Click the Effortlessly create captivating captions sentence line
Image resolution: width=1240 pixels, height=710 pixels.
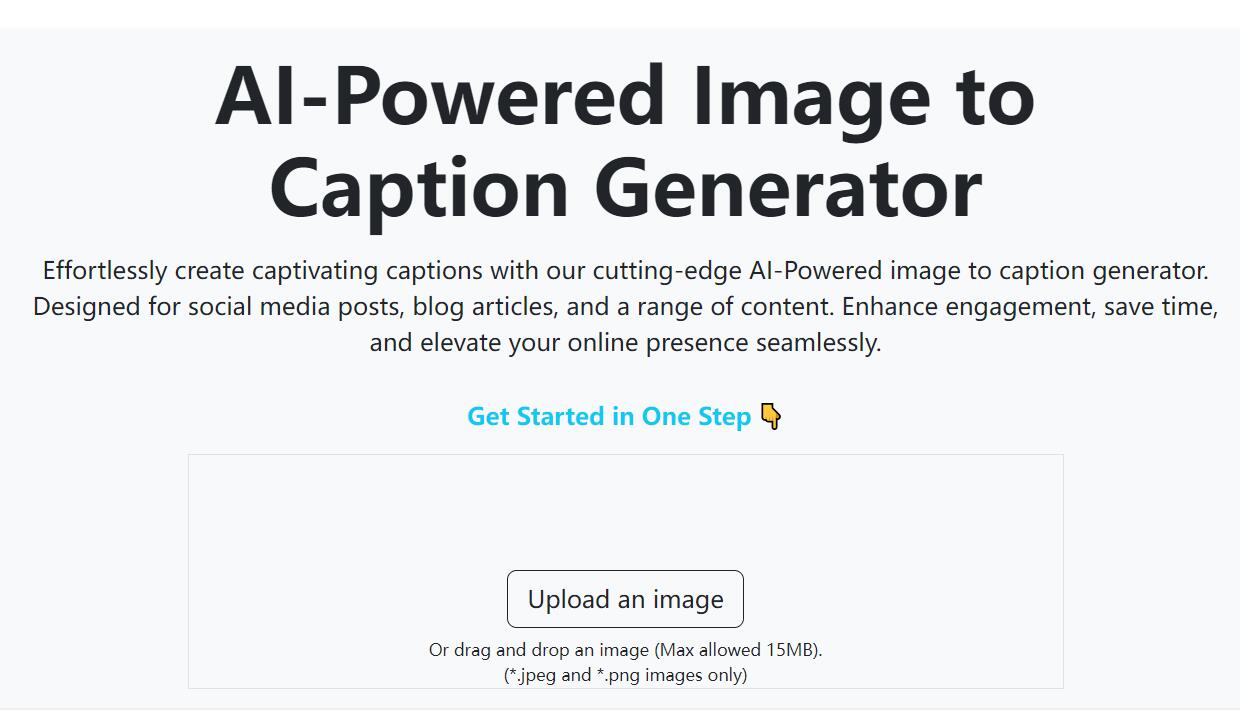click(625, 271)
